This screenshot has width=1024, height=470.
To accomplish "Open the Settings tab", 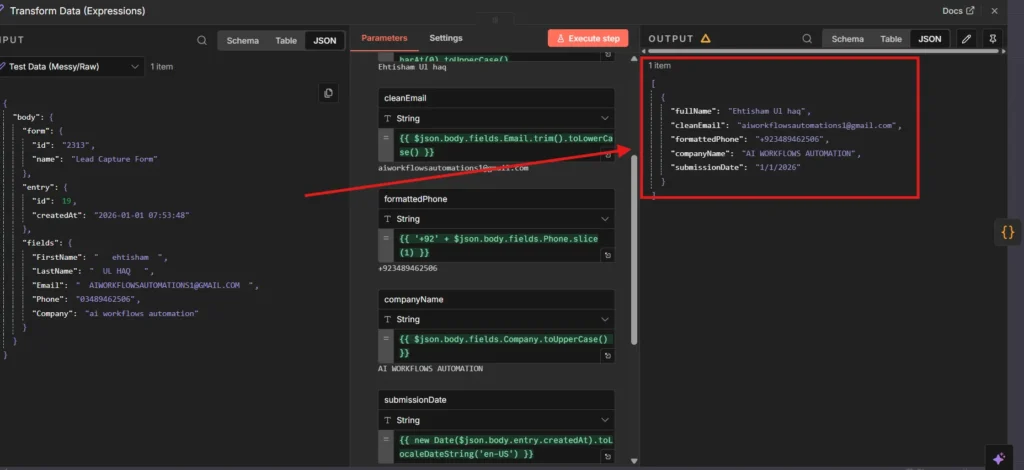I will (x=446, y=38).
